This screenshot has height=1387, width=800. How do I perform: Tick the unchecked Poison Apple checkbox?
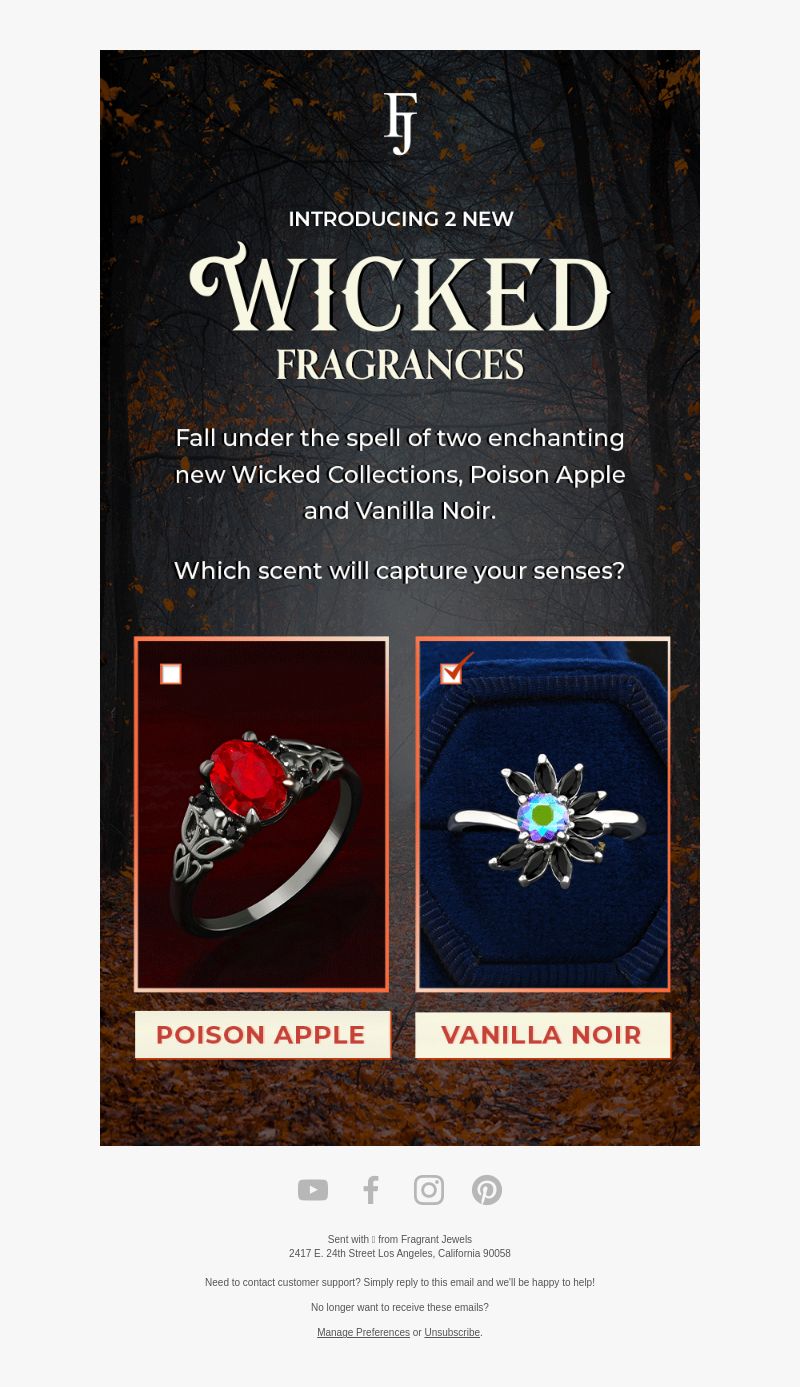coord(171,675)
